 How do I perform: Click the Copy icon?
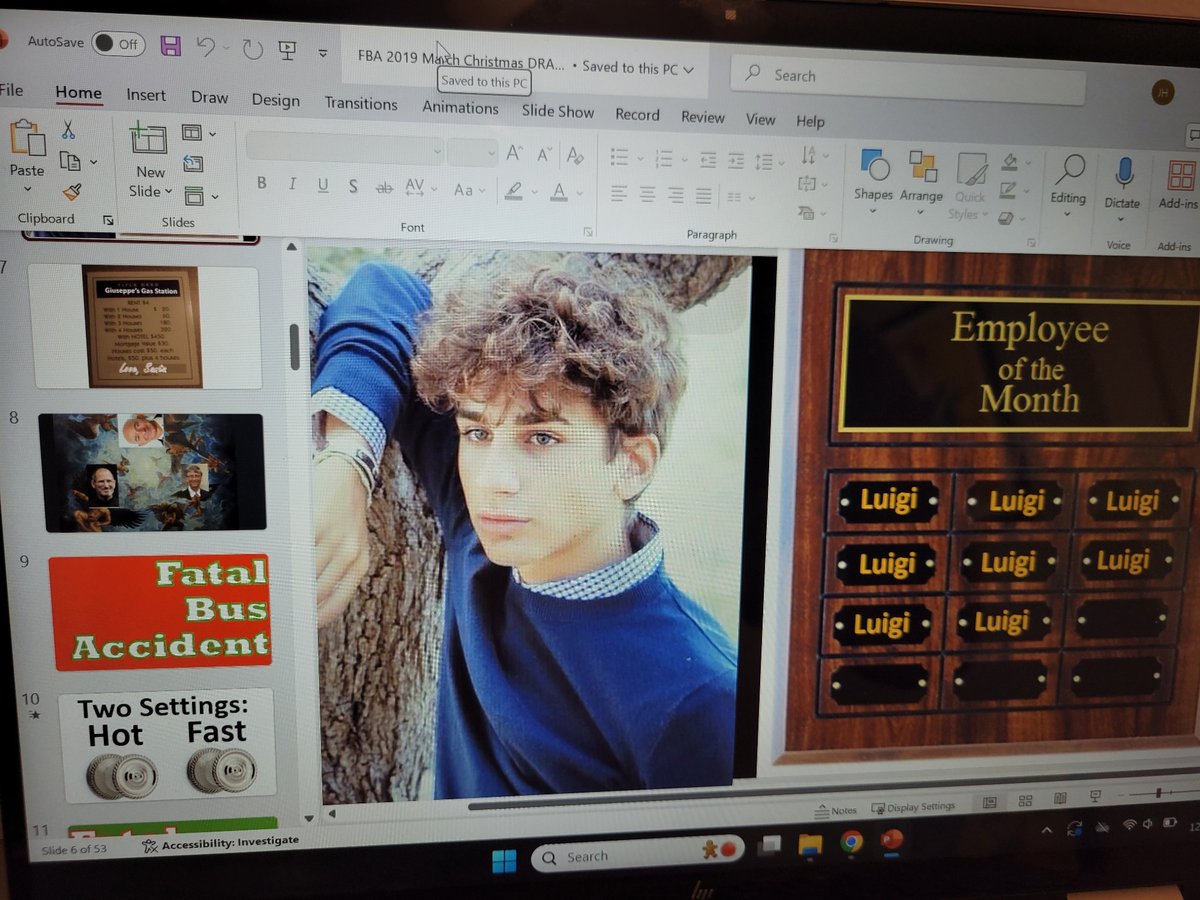[69, 160]
